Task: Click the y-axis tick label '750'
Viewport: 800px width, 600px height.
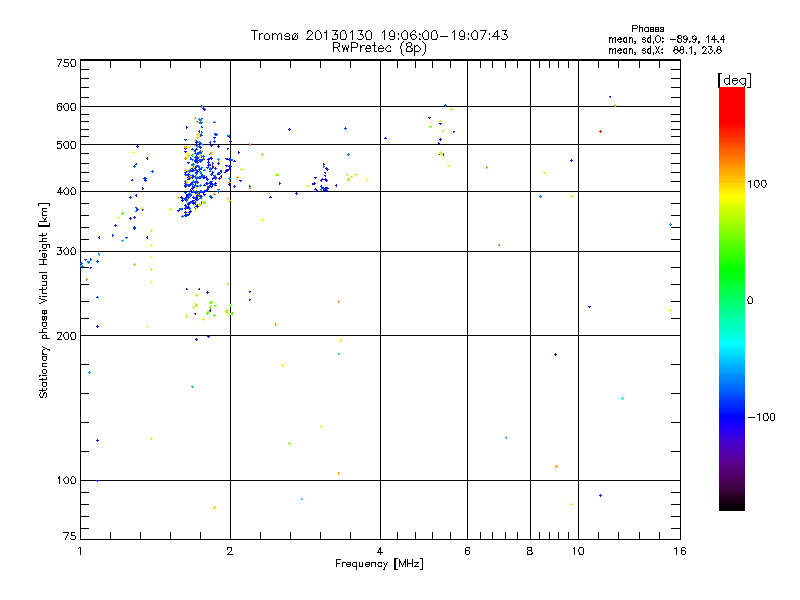Action: [66, 63]
